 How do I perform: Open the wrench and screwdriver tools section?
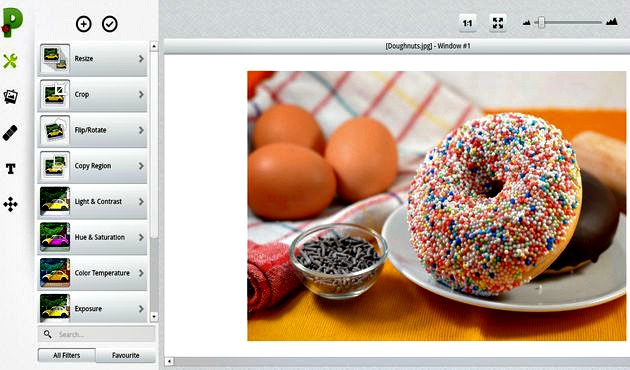10,61
